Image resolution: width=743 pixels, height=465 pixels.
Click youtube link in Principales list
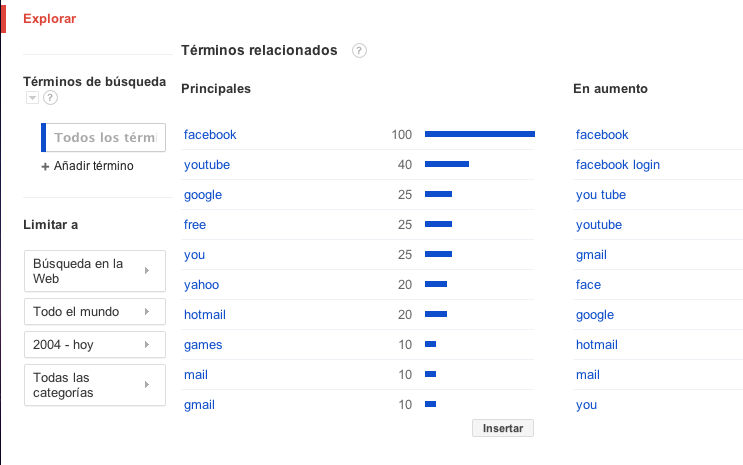pos(207,165)
